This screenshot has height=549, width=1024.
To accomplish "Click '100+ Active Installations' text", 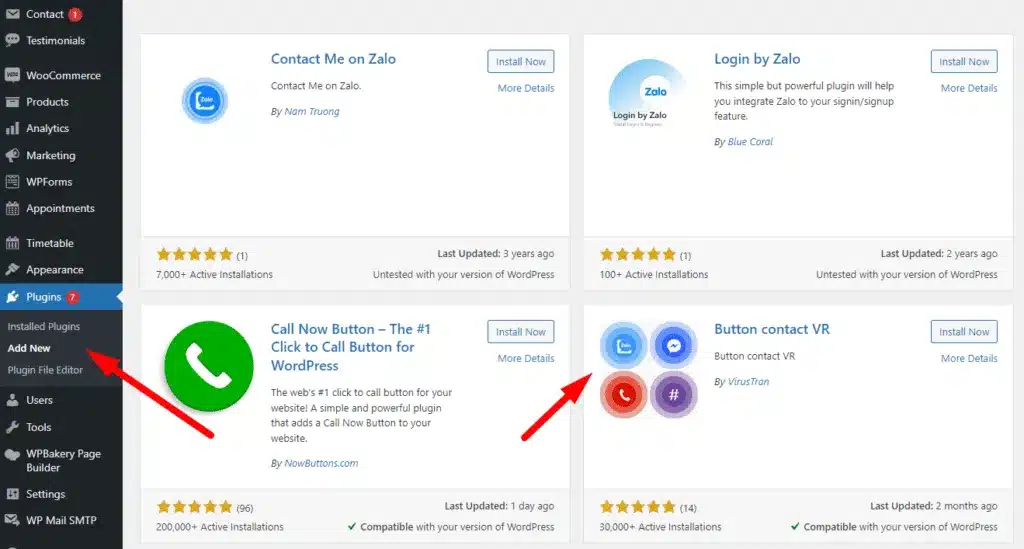I will 654,275.
